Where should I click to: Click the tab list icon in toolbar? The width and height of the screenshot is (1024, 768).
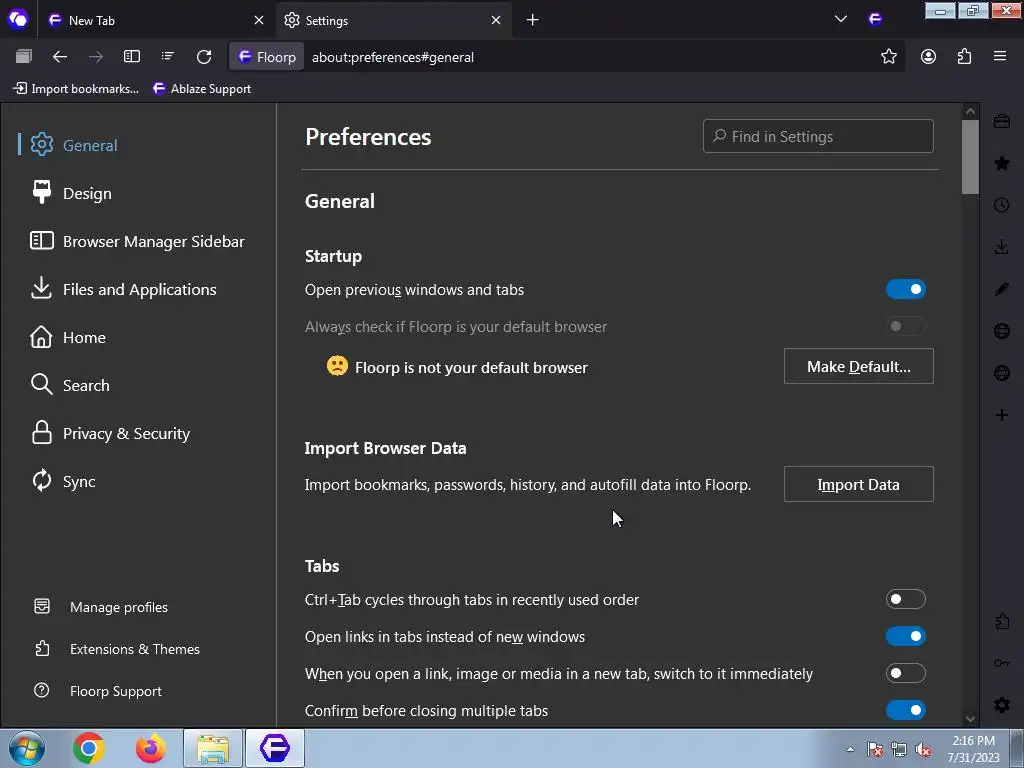coord(168,57)
